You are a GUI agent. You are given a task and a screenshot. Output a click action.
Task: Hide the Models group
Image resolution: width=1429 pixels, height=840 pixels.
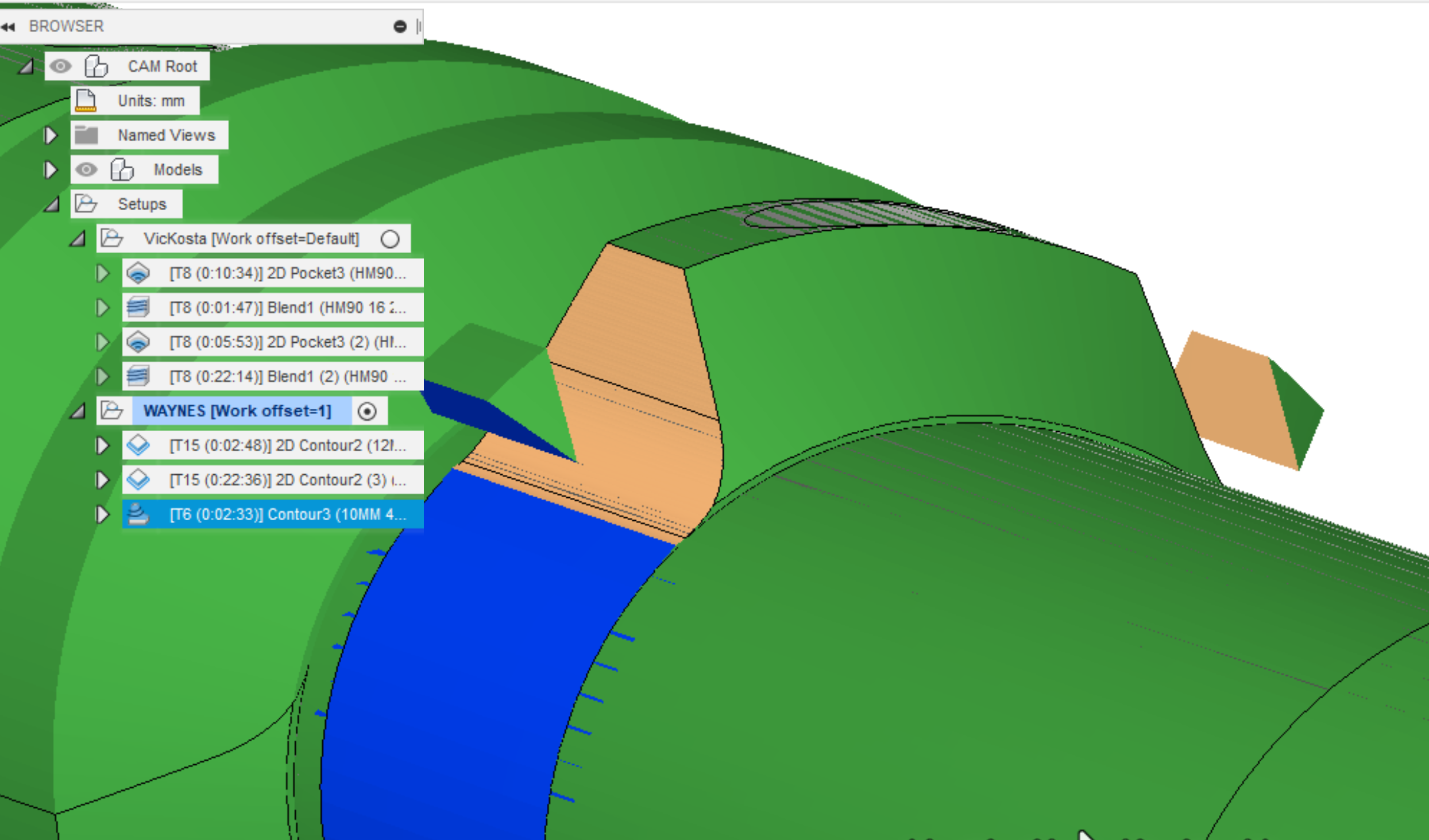point(86,169)
